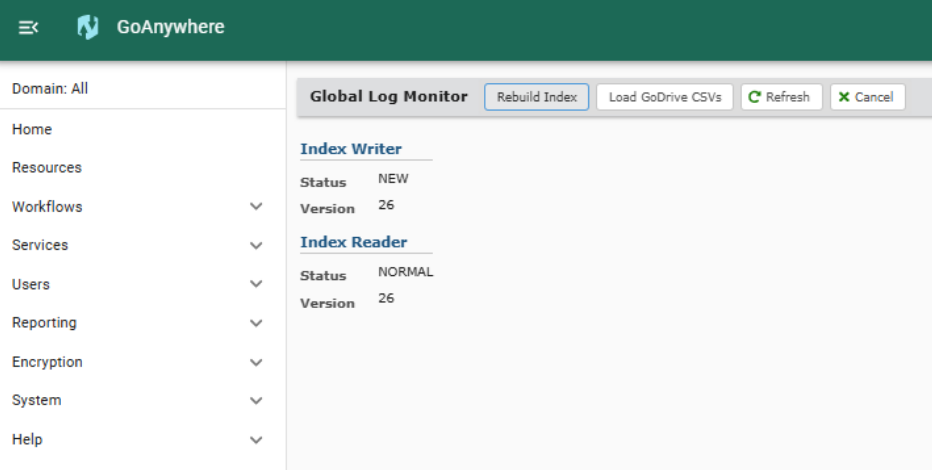
Task: Click the GoAnywhere logo icon
Action: (87, 27)
